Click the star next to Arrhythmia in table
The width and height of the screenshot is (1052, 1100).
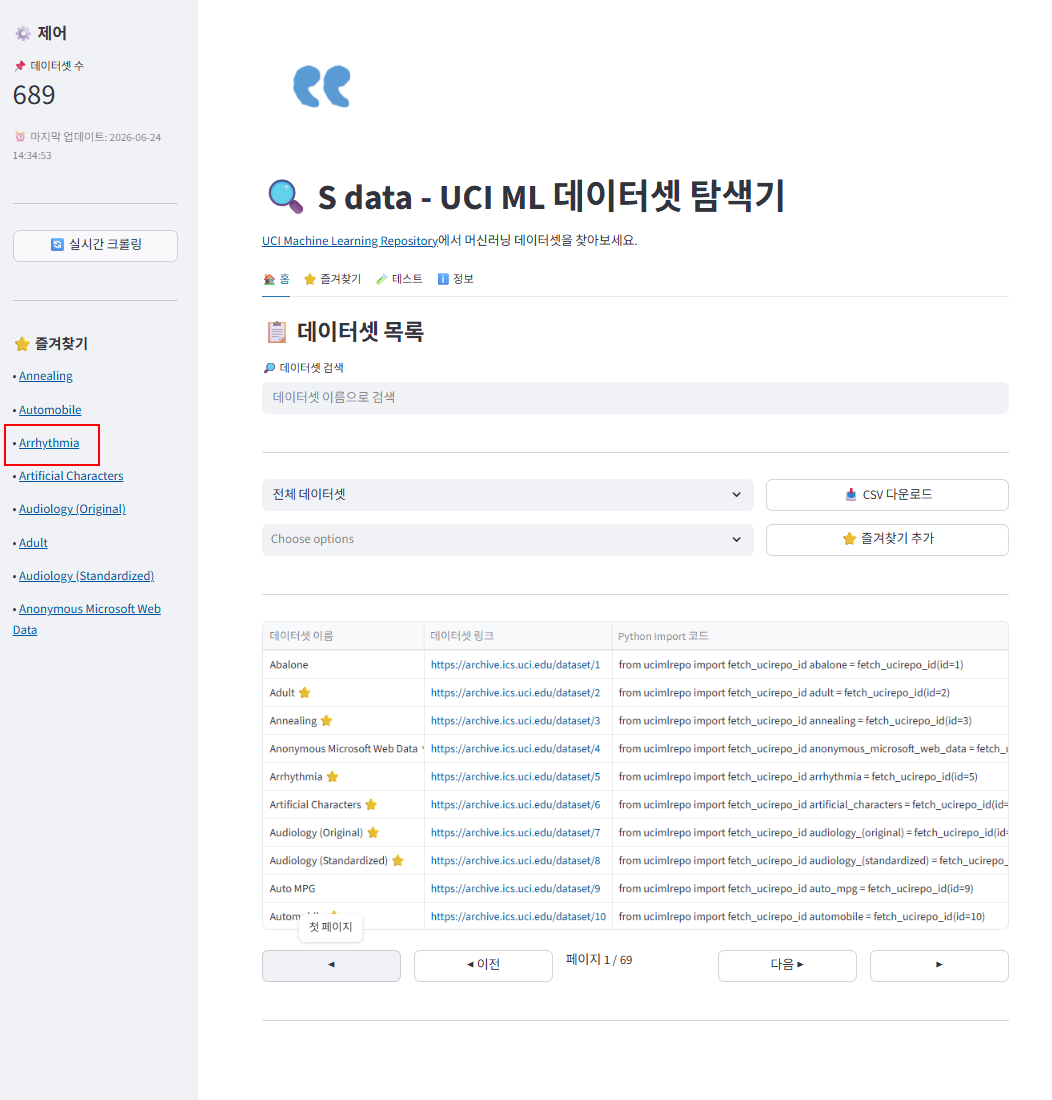(332, 777)
